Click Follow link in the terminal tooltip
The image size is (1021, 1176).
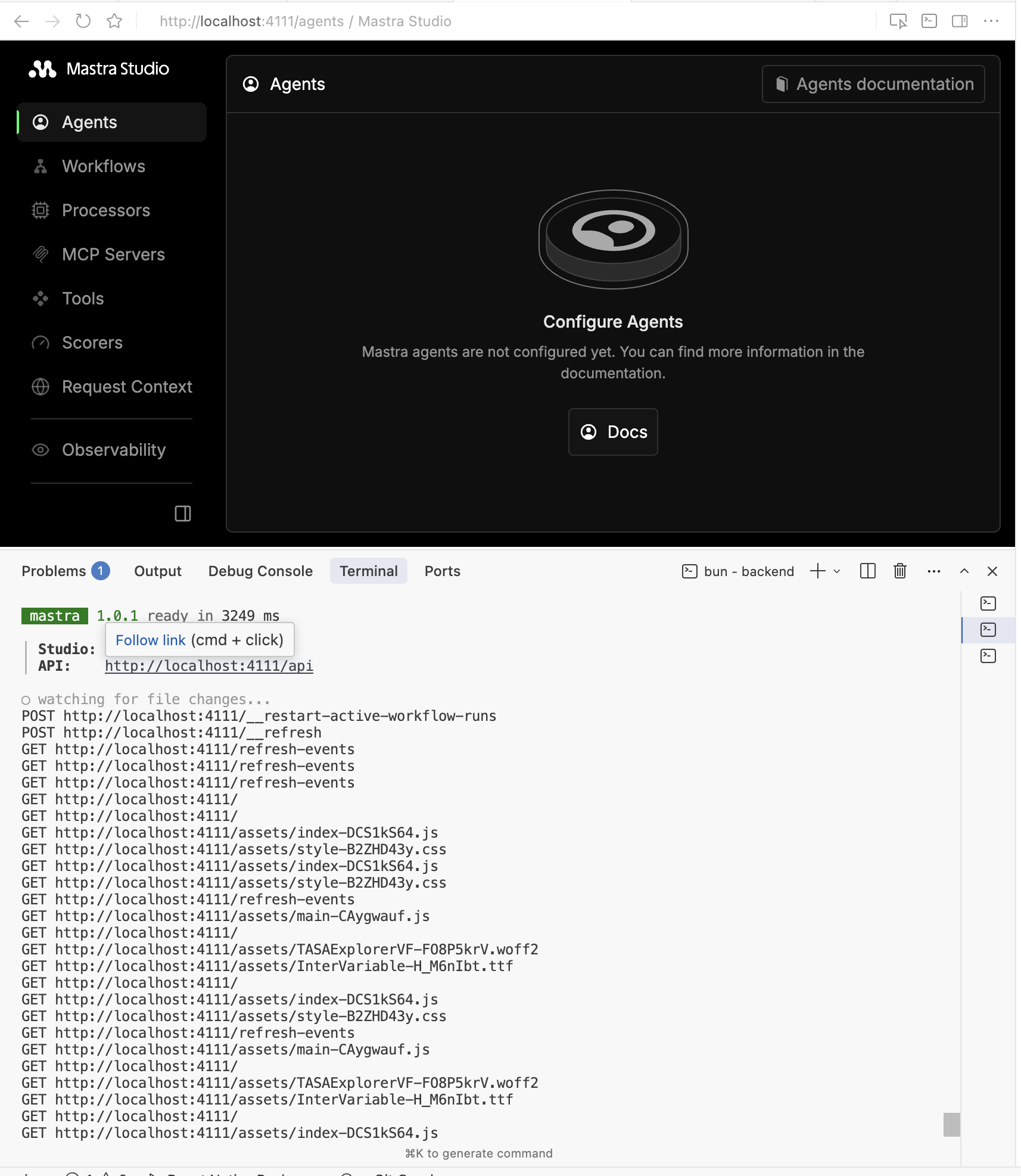tap(151, 640)
